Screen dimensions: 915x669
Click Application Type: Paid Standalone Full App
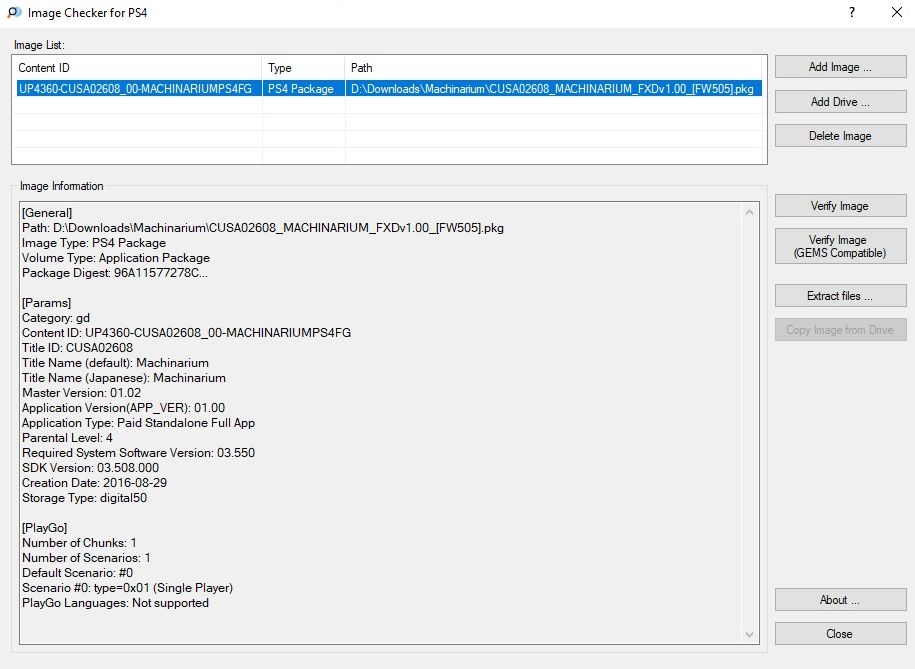139,423
